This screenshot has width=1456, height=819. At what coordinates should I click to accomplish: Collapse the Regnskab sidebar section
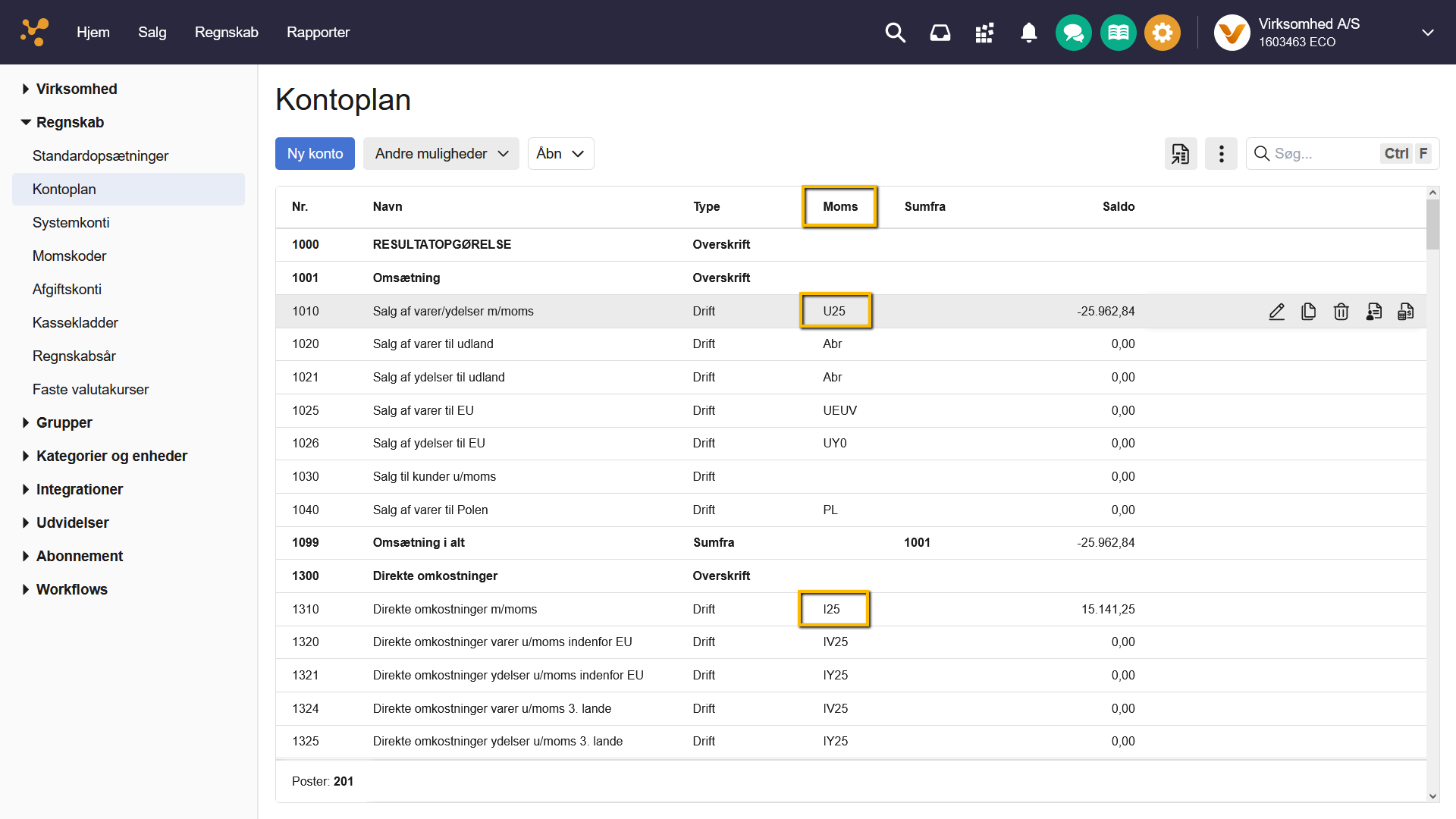click(x=70, y=122)
